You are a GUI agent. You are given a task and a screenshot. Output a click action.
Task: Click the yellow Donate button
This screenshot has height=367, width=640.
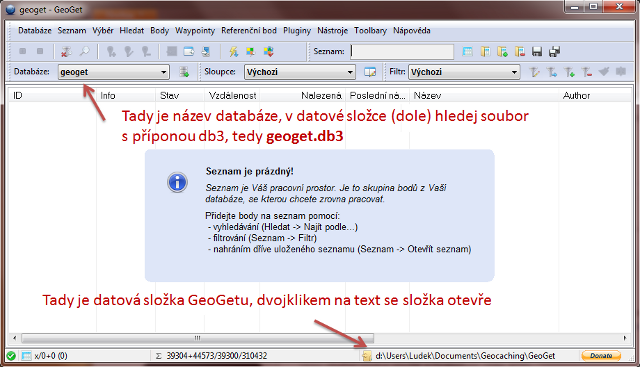coord(601,356)
